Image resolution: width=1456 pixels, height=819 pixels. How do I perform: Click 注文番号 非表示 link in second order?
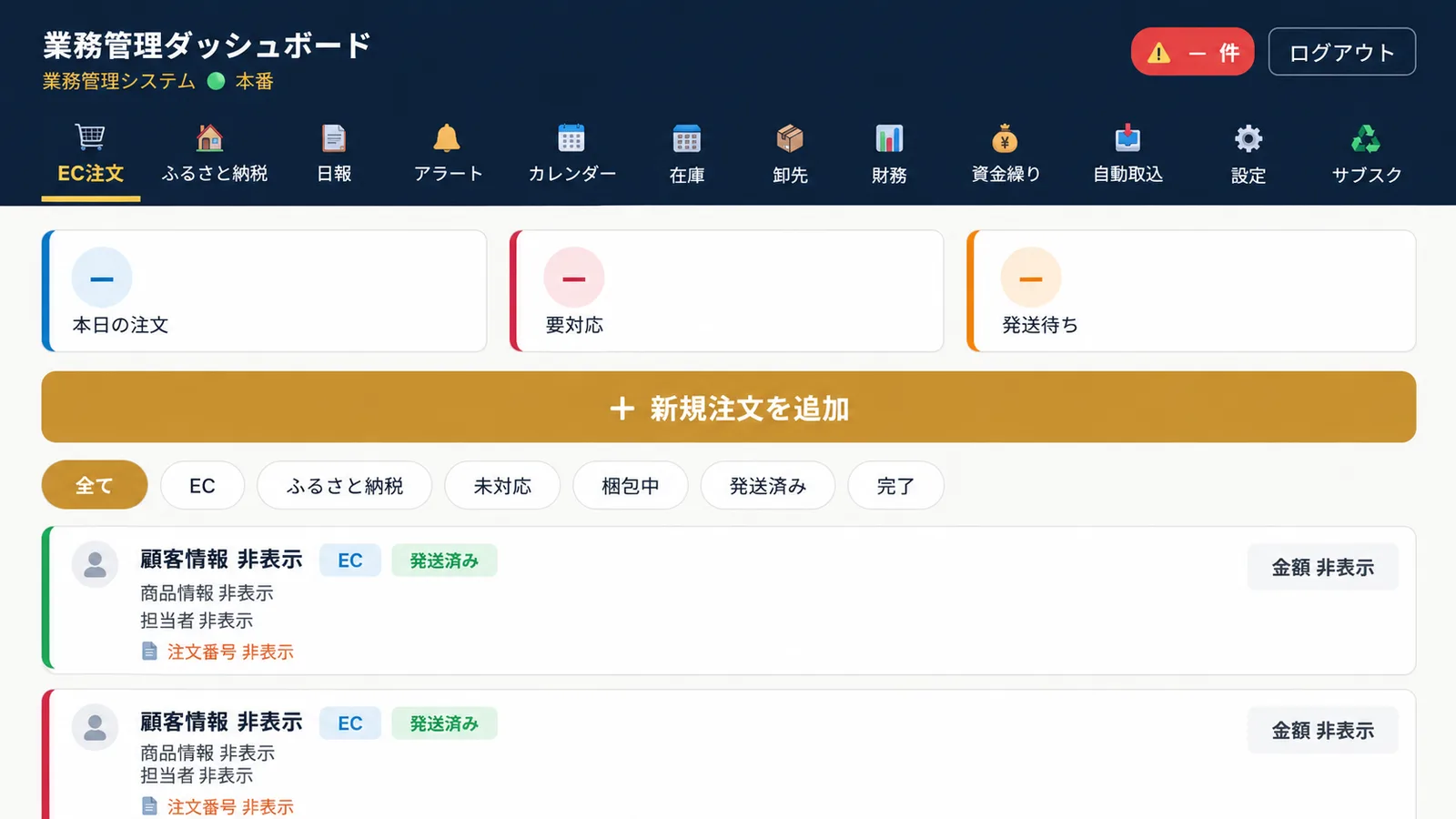tap(230, 806)
